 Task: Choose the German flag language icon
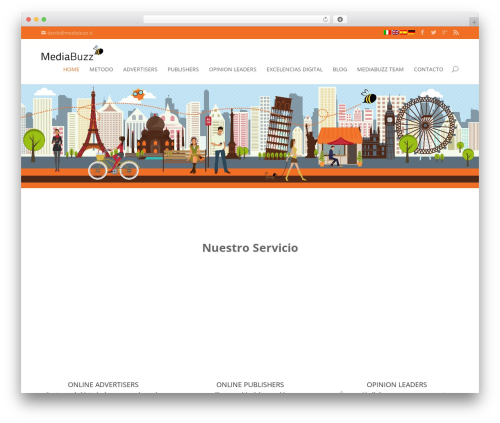(x=411, y=32)
